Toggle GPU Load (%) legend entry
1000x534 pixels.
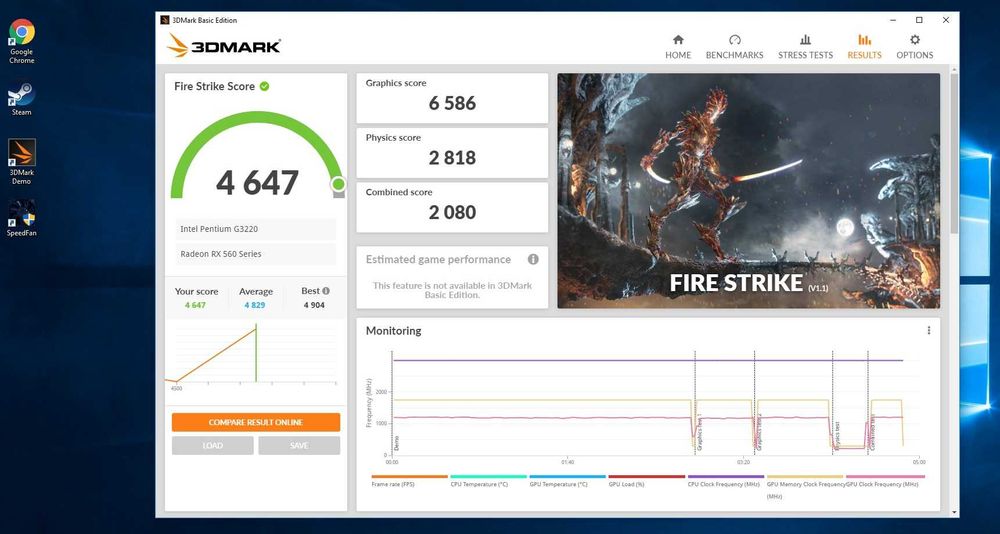pyautogui.click(x=647, y=480)
